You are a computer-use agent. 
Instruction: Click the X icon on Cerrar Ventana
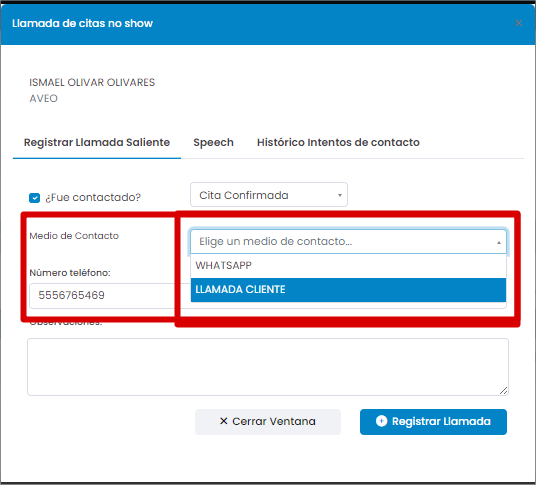tap(224, 421)
